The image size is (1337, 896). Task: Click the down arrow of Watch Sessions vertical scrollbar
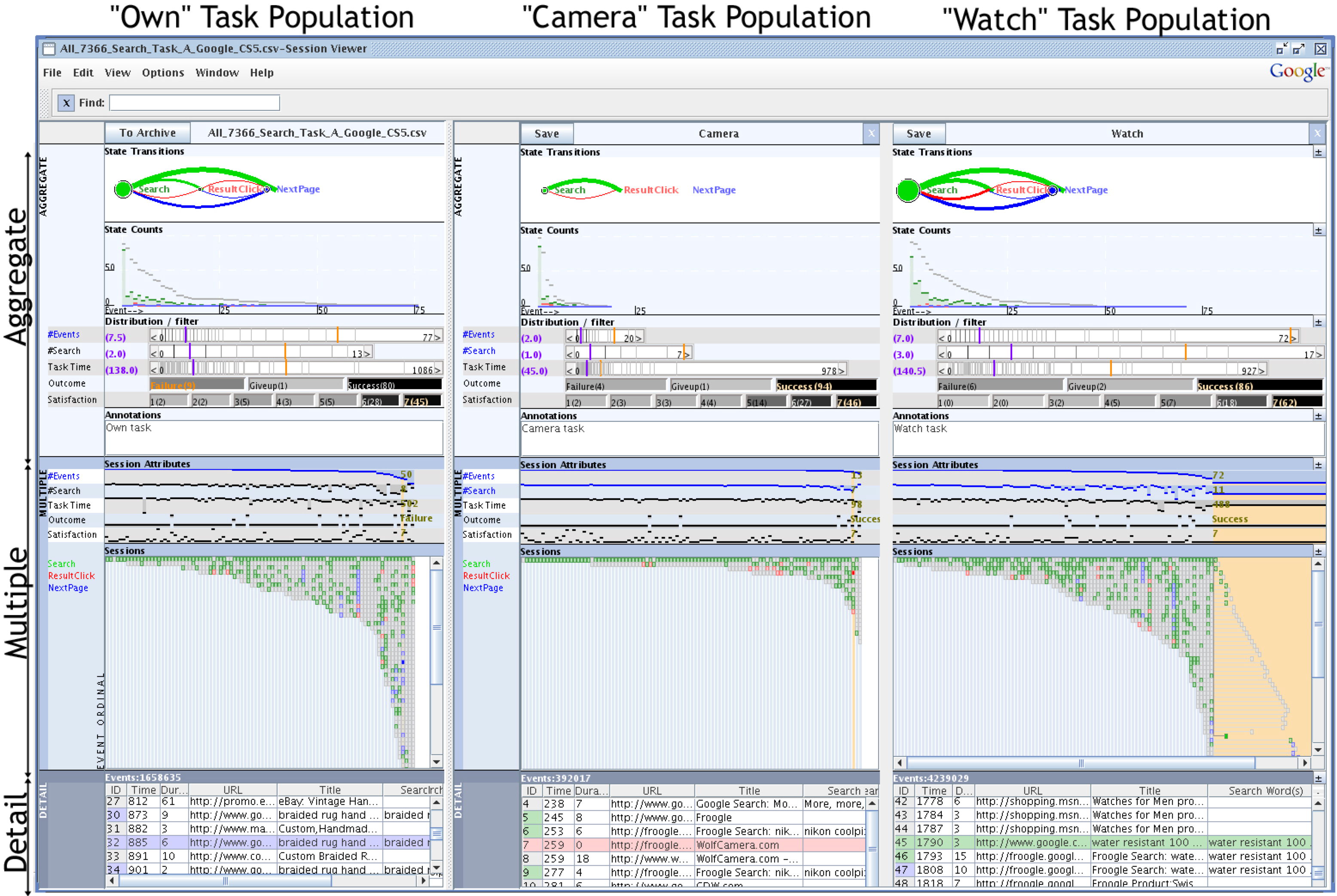coord(1318,750)
